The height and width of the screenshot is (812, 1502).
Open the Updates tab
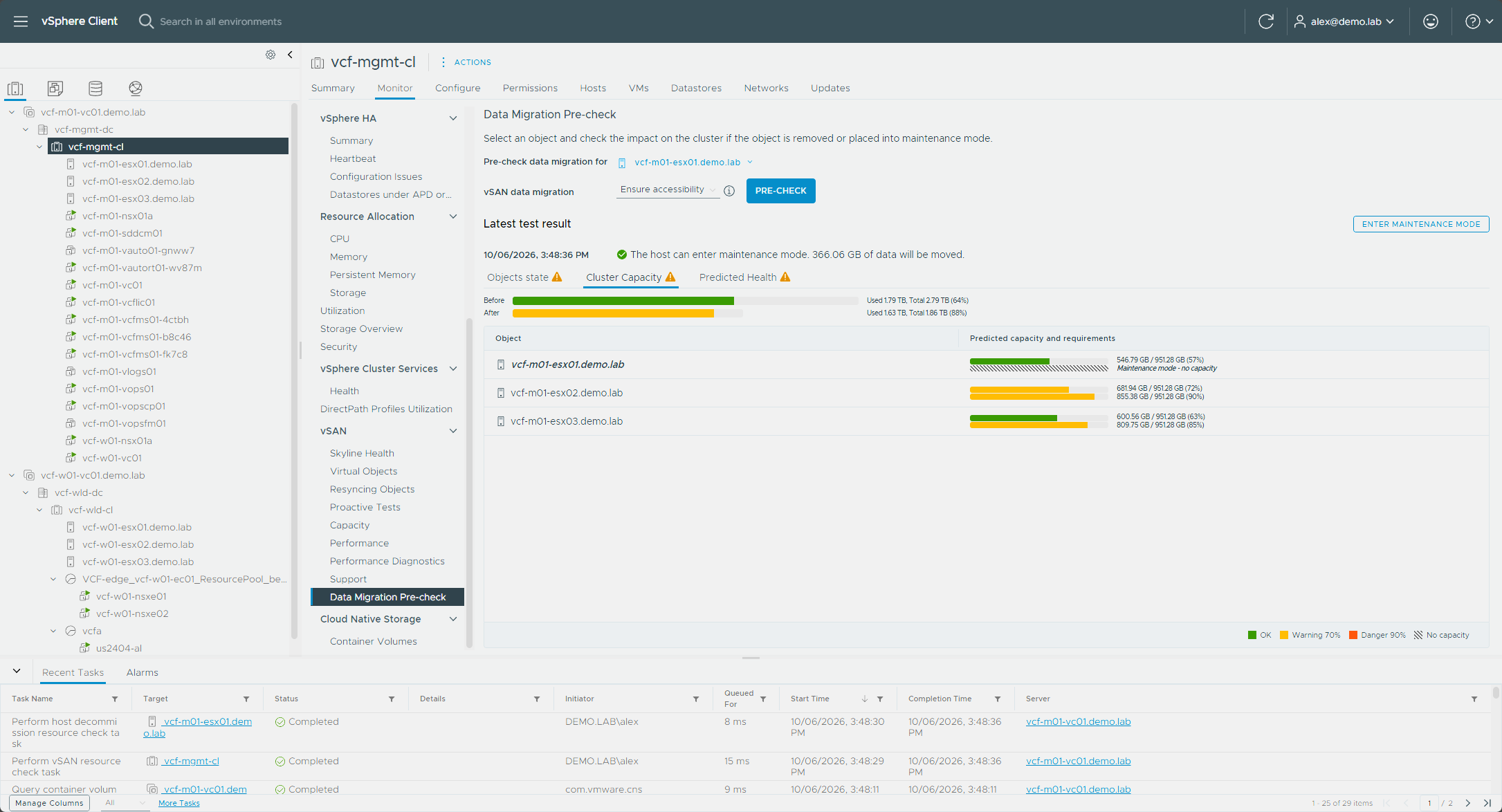(830, 88)
